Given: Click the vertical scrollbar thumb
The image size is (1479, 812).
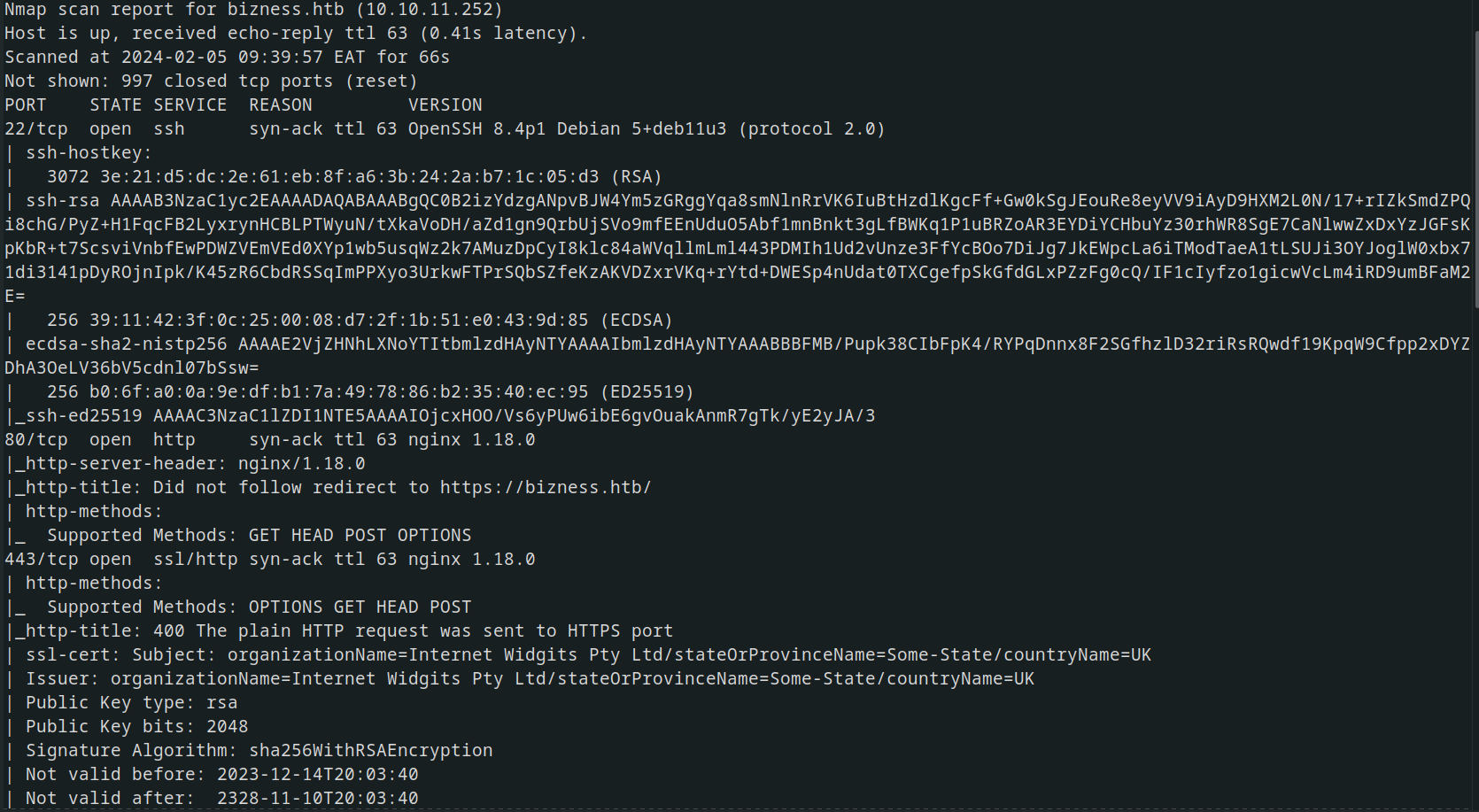Looking at the screenshot, I should click(1475, 168).
